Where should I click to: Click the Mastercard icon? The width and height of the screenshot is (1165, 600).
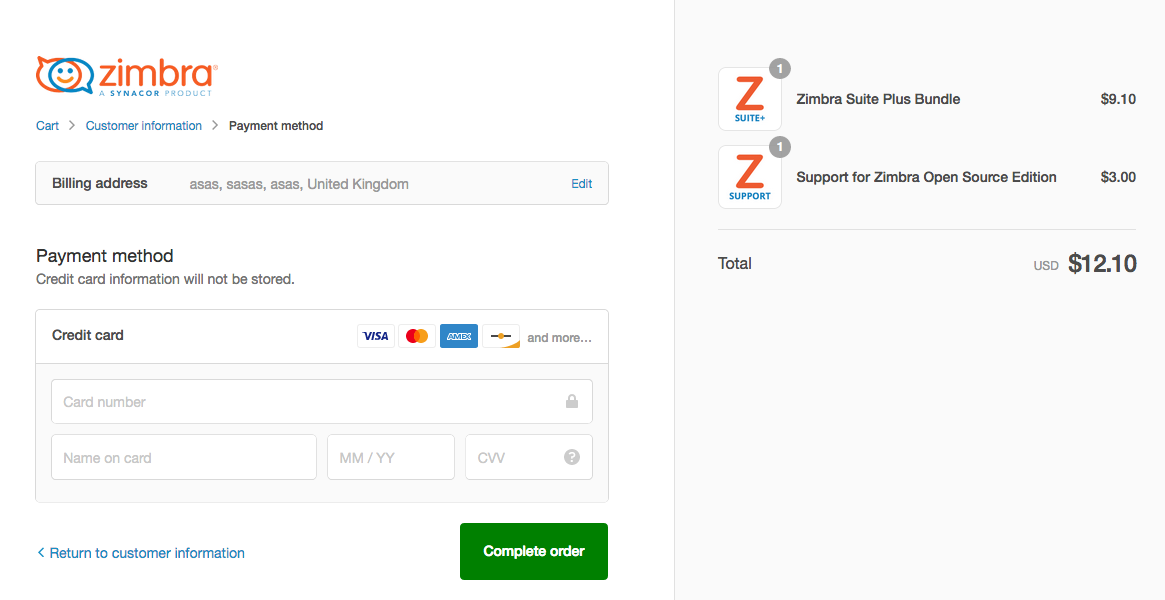click(x=418, y=336)
